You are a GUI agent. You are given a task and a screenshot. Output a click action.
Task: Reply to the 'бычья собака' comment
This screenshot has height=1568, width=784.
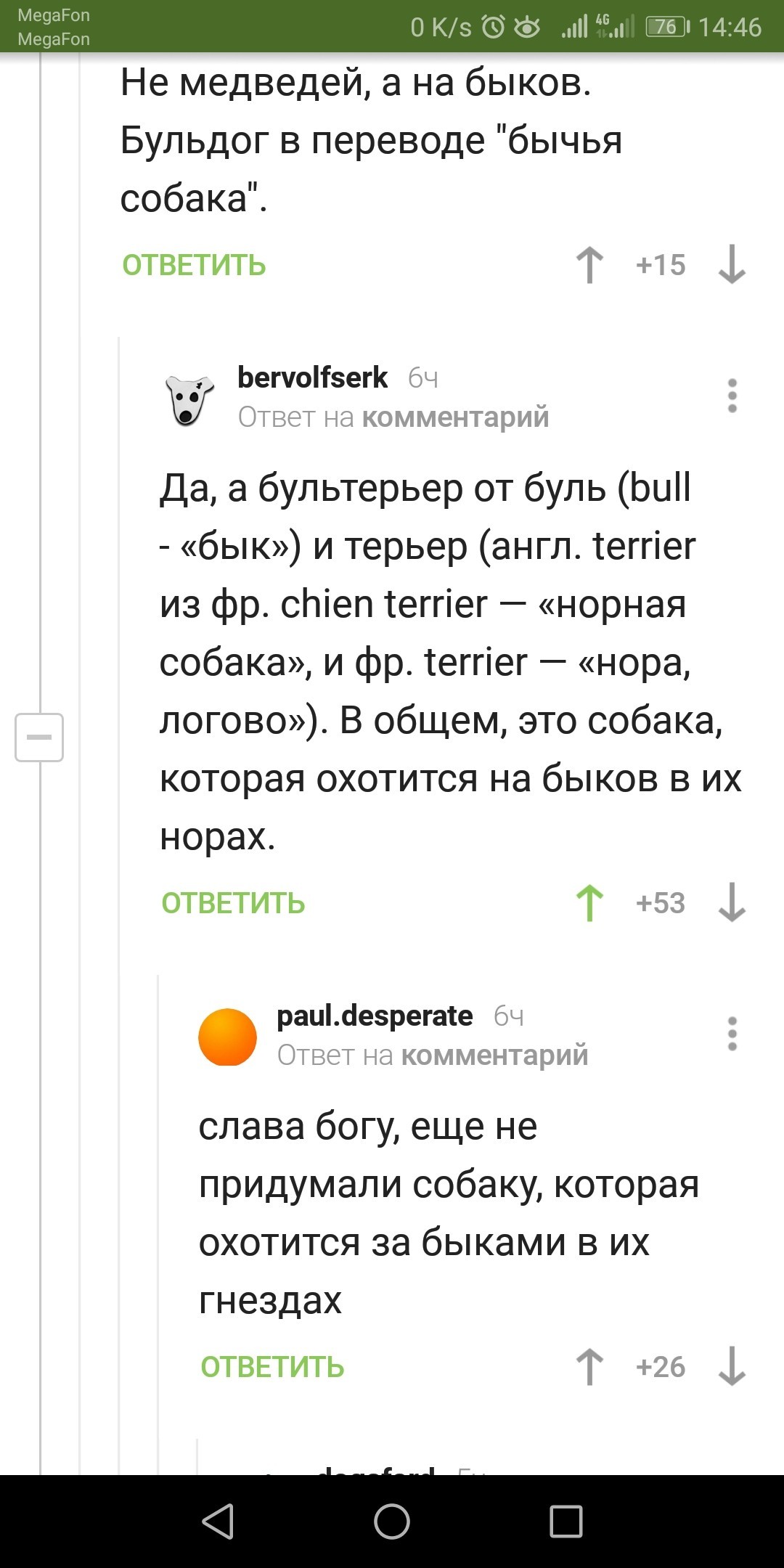point(194,266)
